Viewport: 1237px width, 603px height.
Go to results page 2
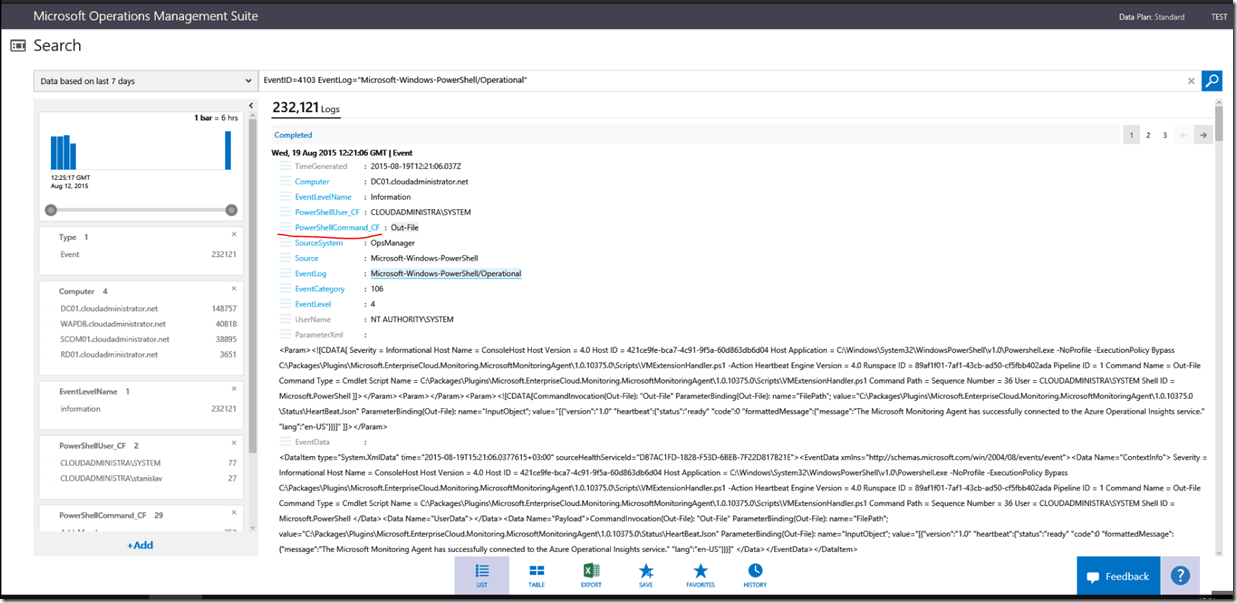1148,135
